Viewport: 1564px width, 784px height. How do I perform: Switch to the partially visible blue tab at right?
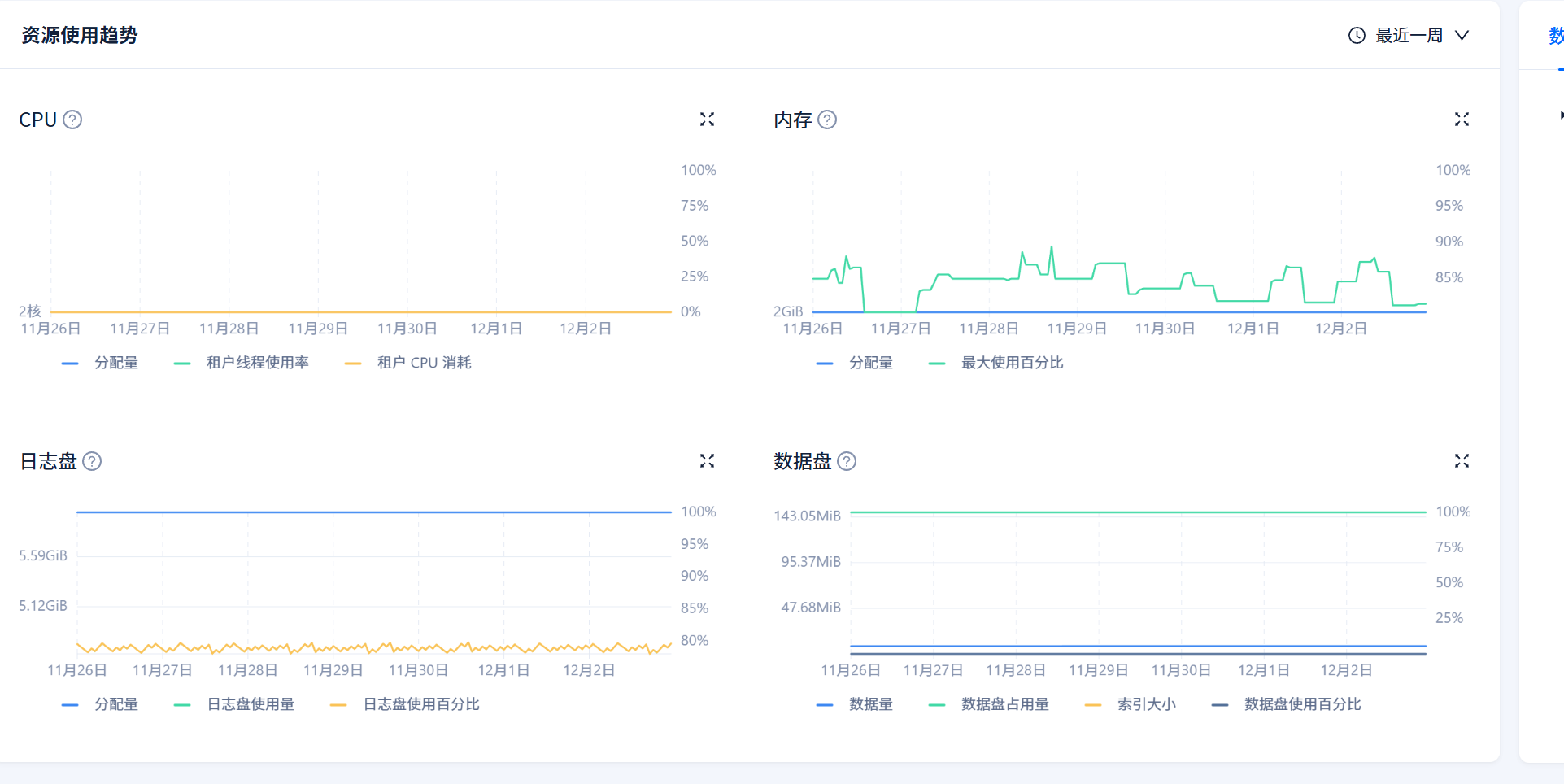coord(1555,36)
